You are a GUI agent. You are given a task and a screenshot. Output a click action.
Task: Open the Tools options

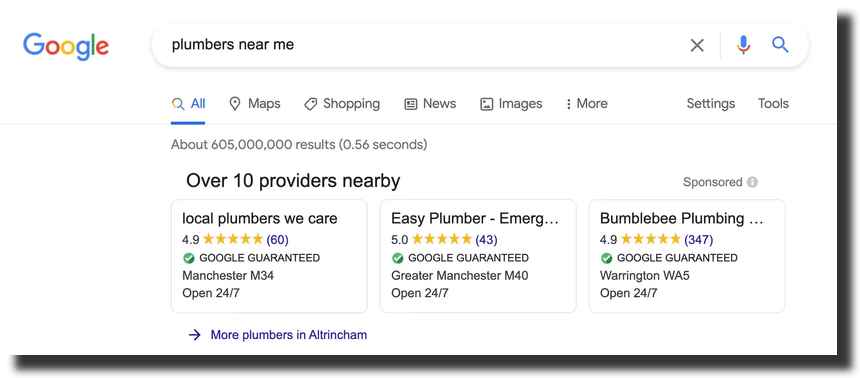coord(773,104)
